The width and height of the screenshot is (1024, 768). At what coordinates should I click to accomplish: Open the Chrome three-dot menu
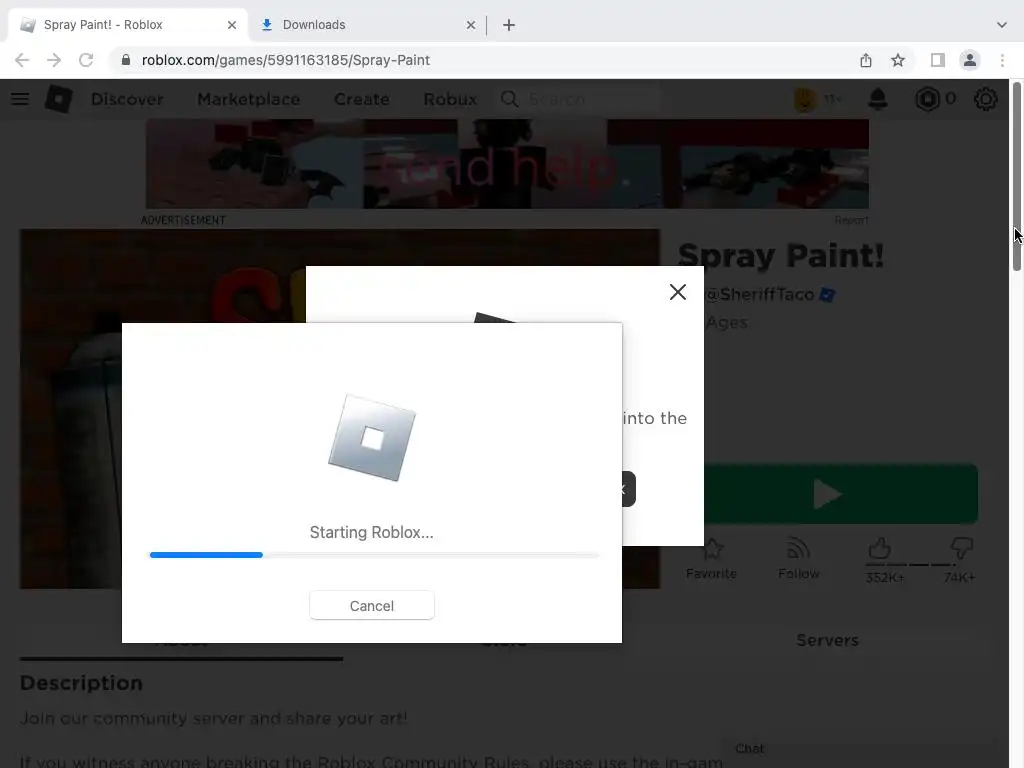1002,60
